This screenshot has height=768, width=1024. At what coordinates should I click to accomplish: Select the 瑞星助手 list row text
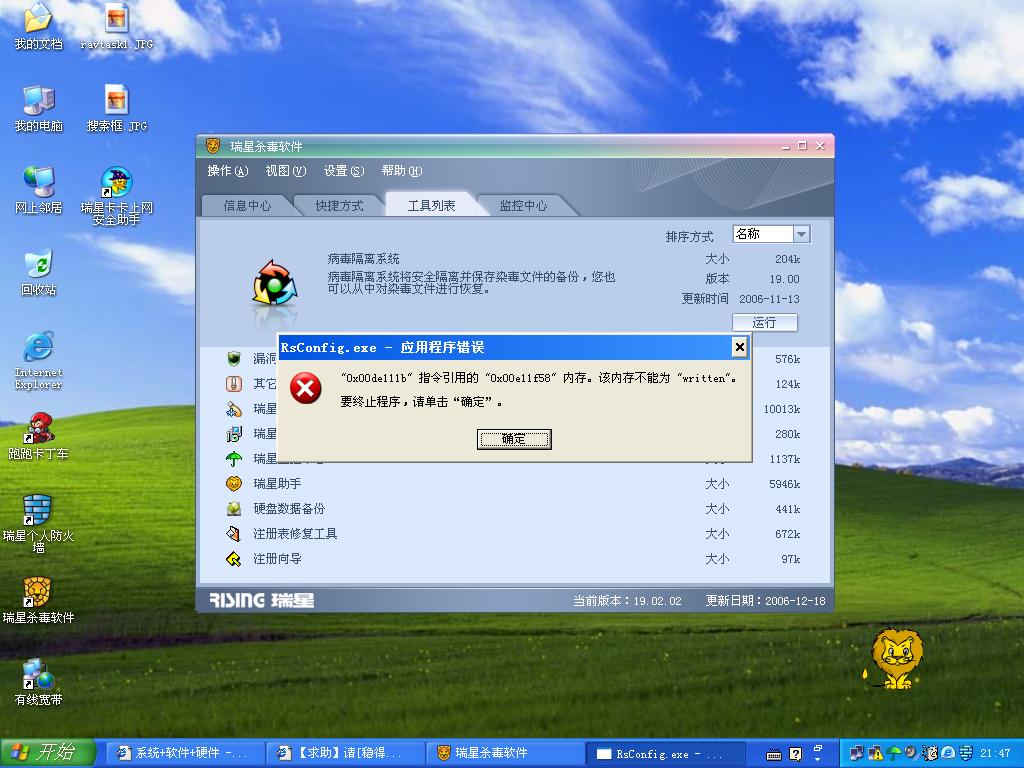(x=277, y=484)
